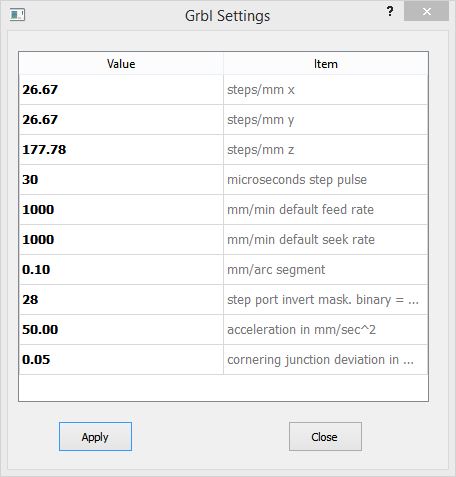
Task: Close the Grbl Settings dialog with X
Action: [x=426, y=12]
